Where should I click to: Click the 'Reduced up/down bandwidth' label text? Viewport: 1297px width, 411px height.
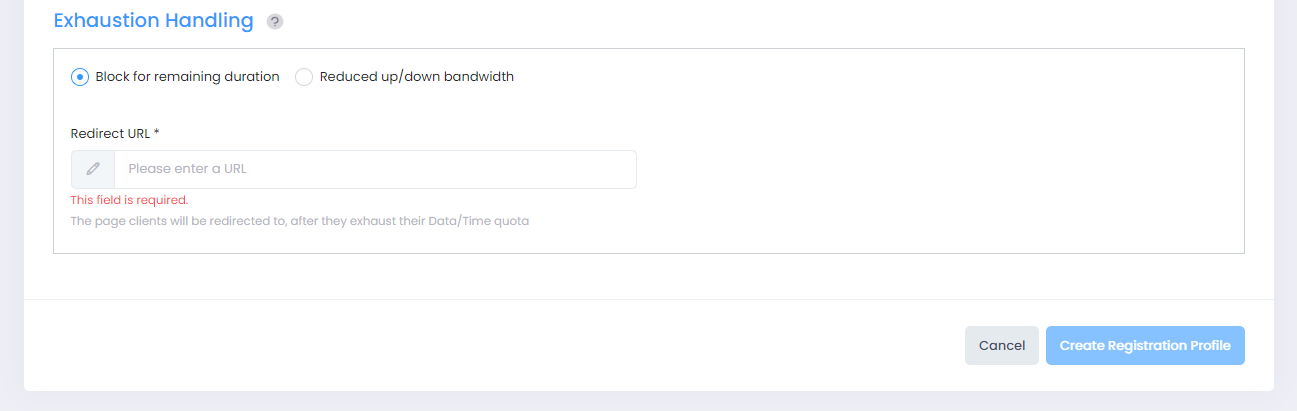click(x=416, y=77)
